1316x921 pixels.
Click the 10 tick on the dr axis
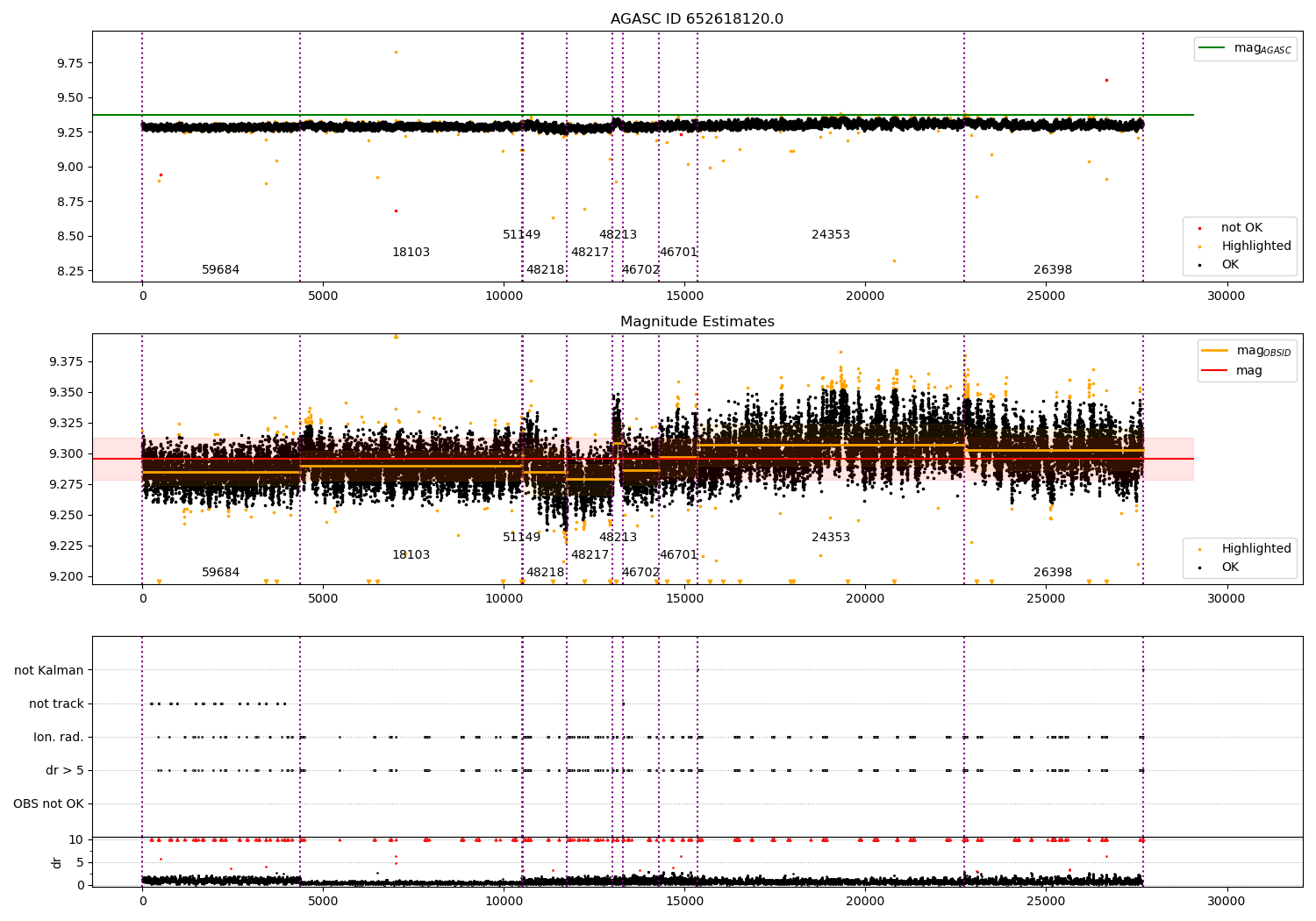pyautogui.click(x=76, y=840)
